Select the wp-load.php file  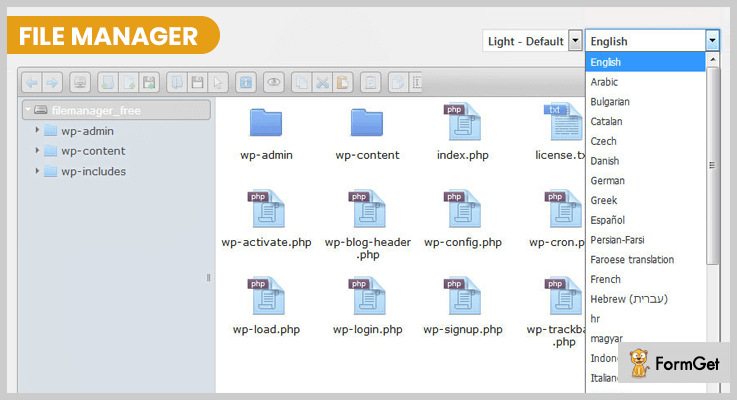coord(267,306)
